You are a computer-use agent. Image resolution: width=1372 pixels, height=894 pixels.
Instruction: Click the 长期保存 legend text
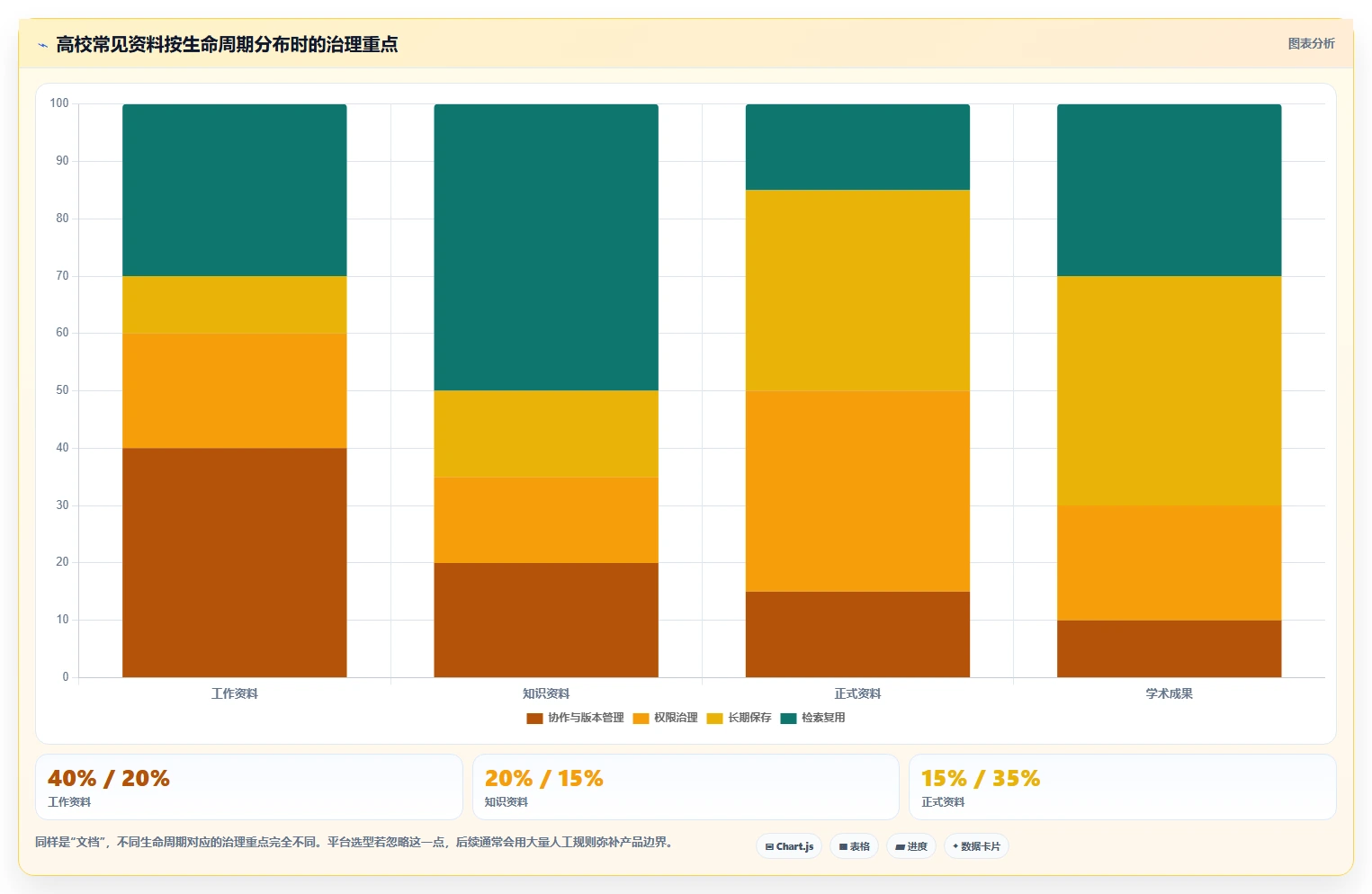pyautogui.click(x=749, y=718)
